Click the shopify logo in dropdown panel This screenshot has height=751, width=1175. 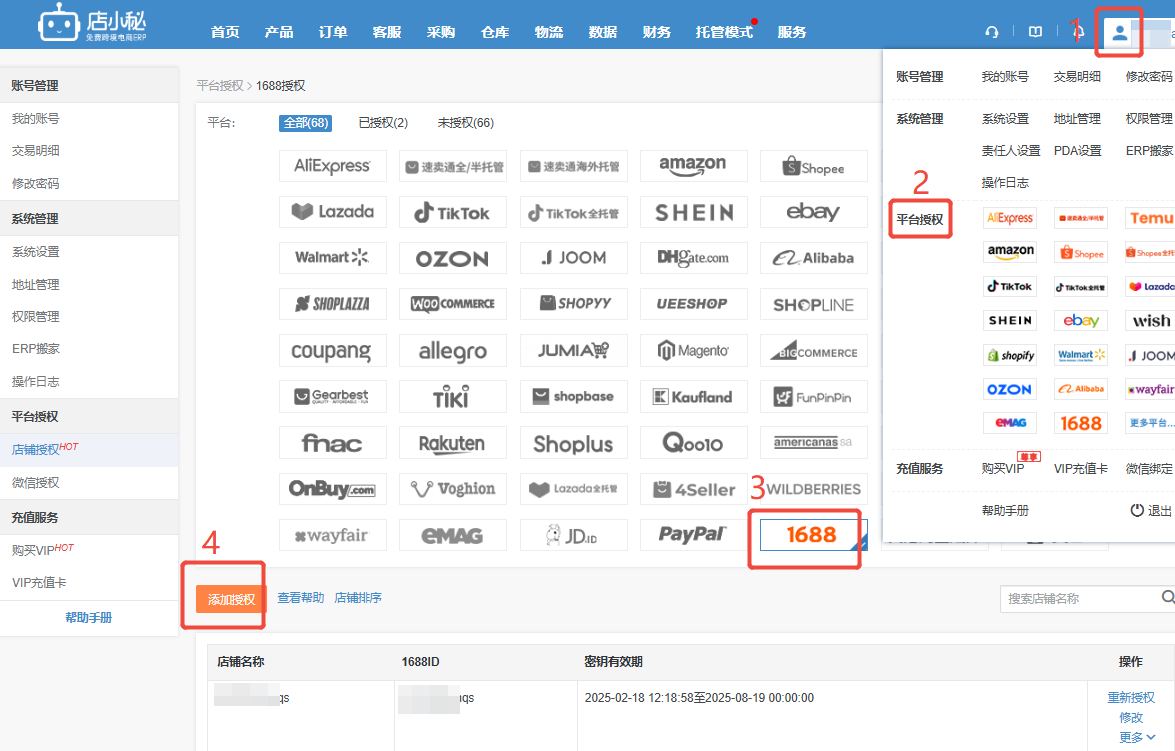tap(1010, 355)
